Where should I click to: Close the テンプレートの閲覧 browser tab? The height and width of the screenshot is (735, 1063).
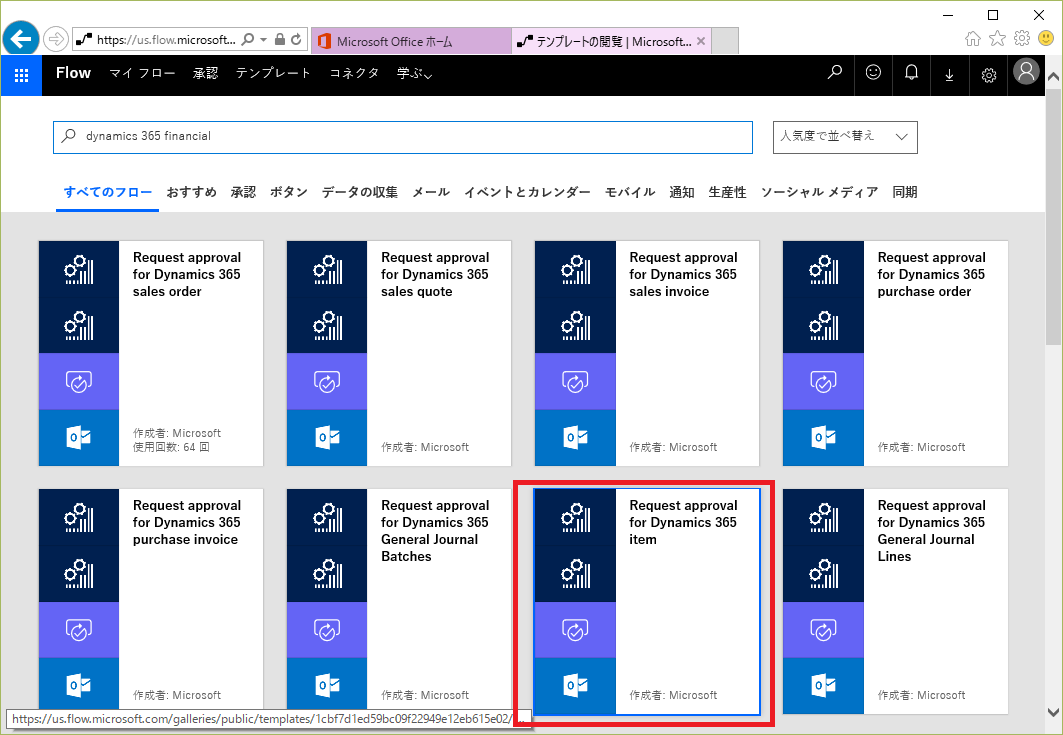[x=701, y=41]
